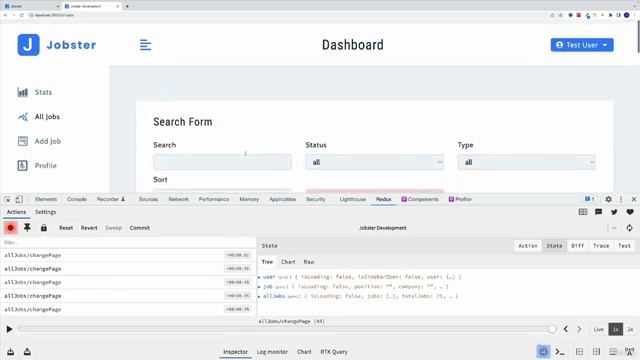Click the Search text input field
640x360 pixels.
pyautogui.click(x=222, y=162)
